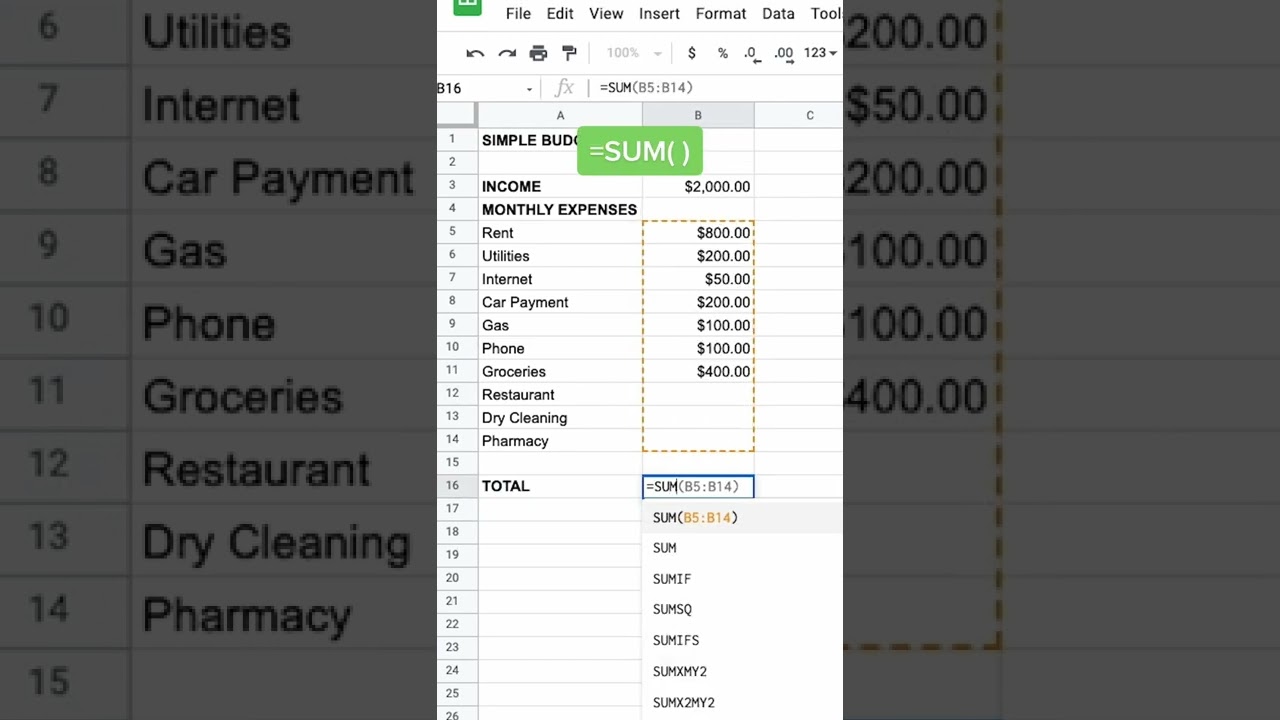Screen dimensions: 1280x720
Task: Click the empty Pharmacy amount cell B14
Action: [698, 440]
